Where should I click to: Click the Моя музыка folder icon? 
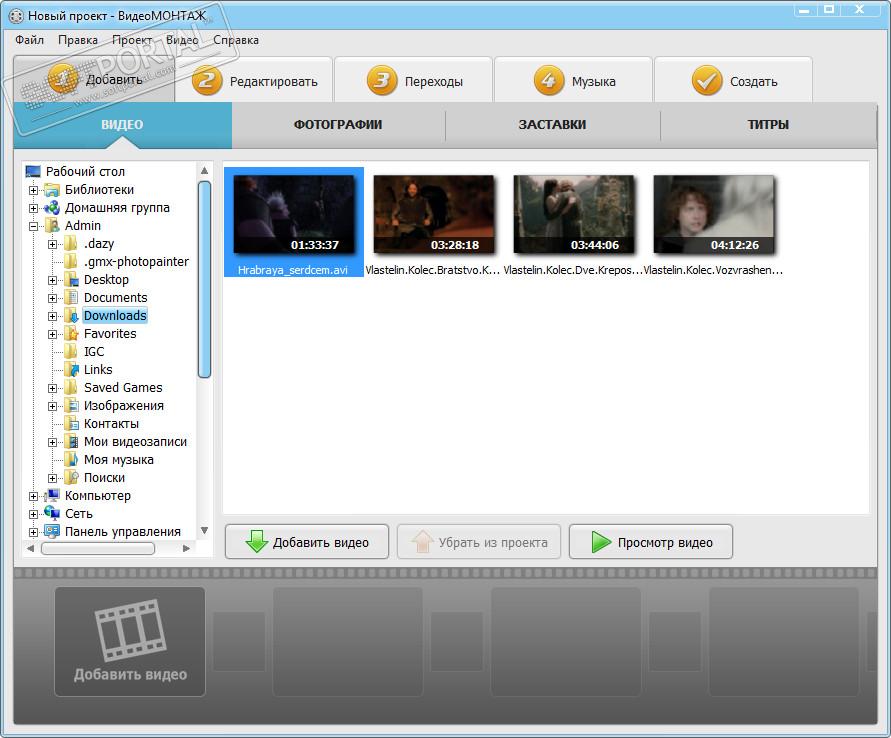[x=71, y=460]
